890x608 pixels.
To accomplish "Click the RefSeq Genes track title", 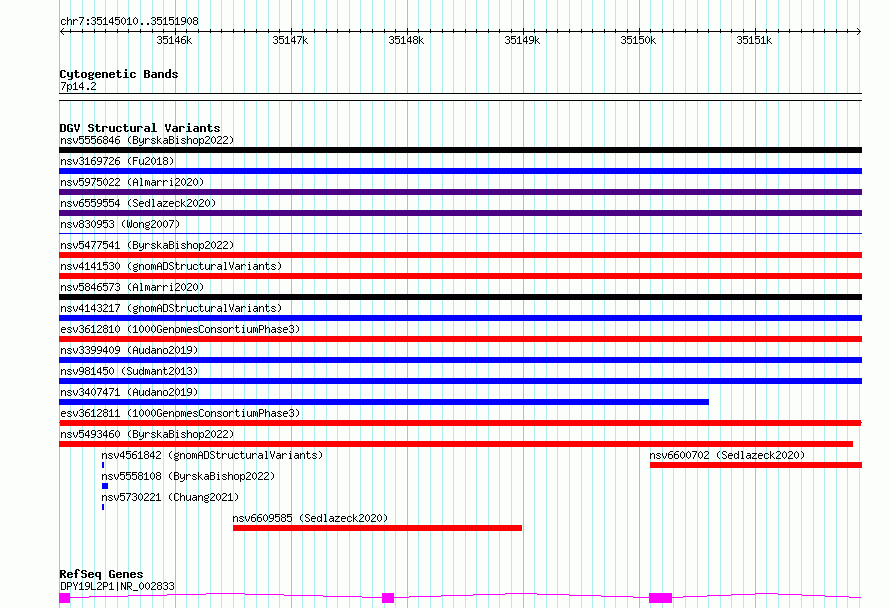I will pos(101,575).
